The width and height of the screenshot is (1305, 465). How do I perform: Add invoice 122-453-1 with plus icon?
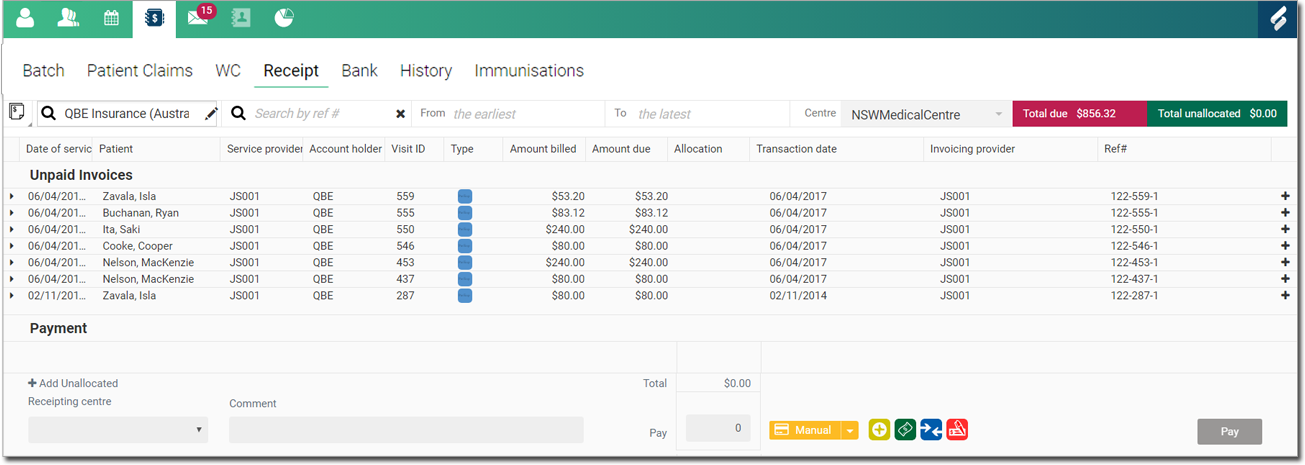(1285, 263)
